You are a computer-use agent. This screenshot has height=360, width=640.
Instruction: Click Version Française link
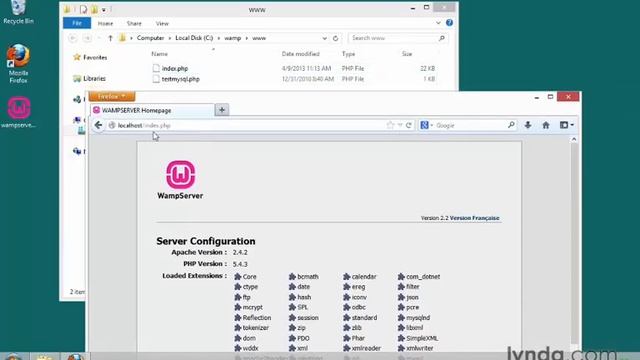pyautogui.click(x=474, y=218)
